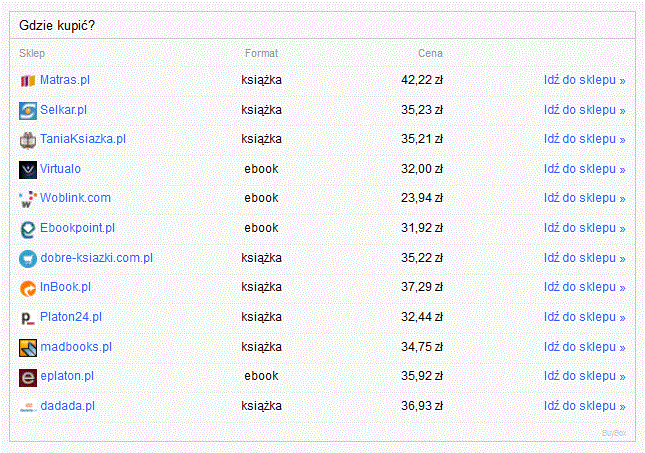Select the price 31,92 zł
Image resolution: width=645 pixels, height=453 pixels.
click(422, 228)
